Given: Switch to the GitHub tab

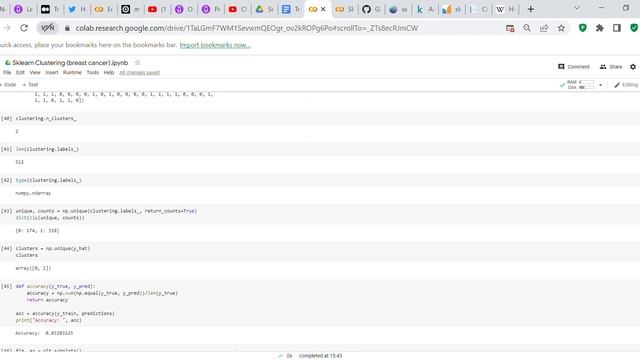Looking at the screenshot, I should [371, 9].
